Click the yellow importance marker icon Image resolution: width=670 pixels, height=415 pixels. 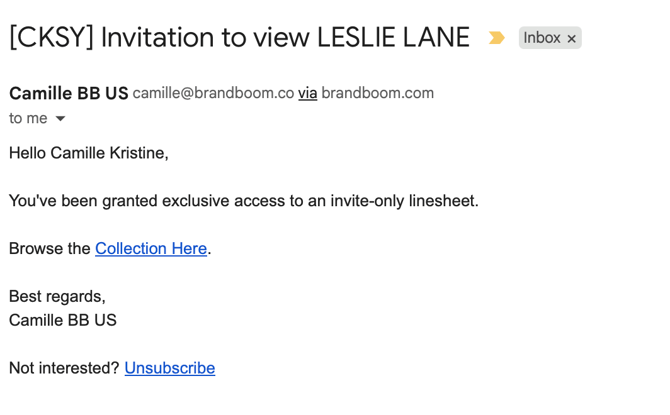[x=496, y=38]
